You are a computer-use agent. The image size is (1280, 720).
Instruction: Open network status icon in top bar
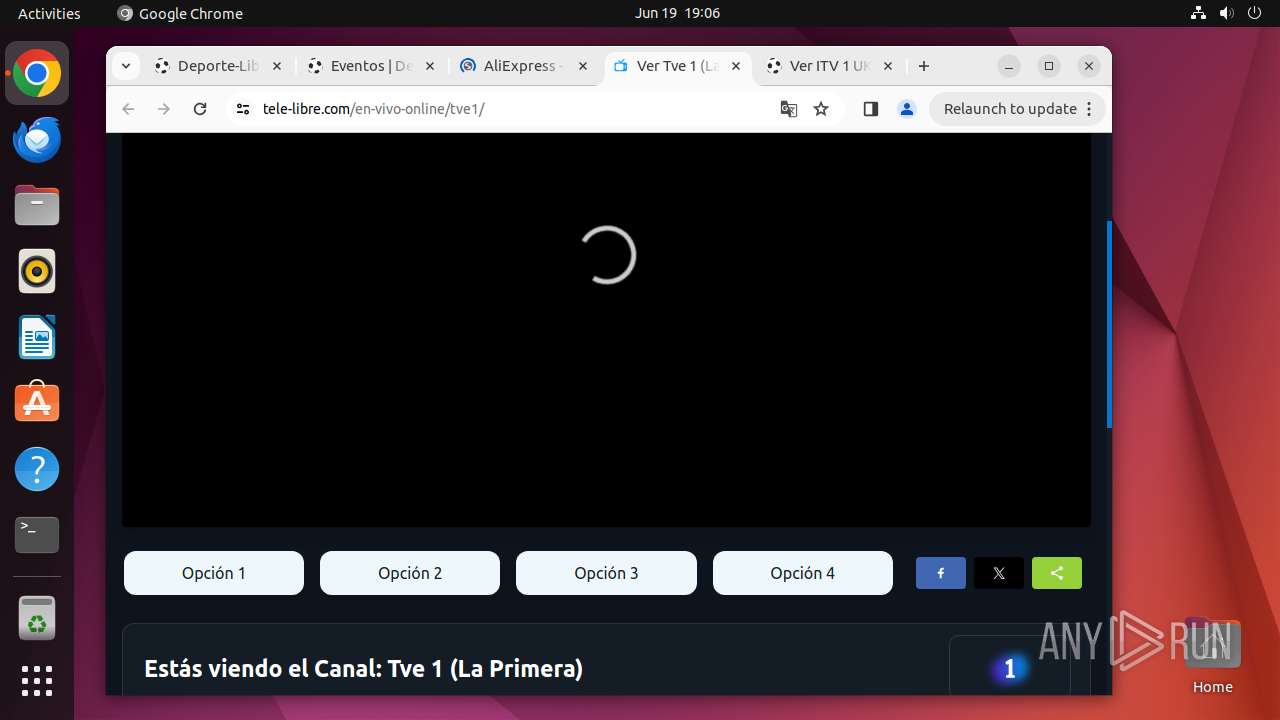coord(1198,13)
